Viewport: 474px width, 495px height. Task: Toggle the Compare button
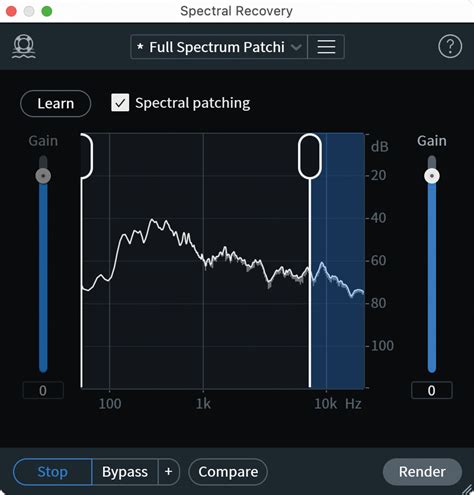point(228,472)
